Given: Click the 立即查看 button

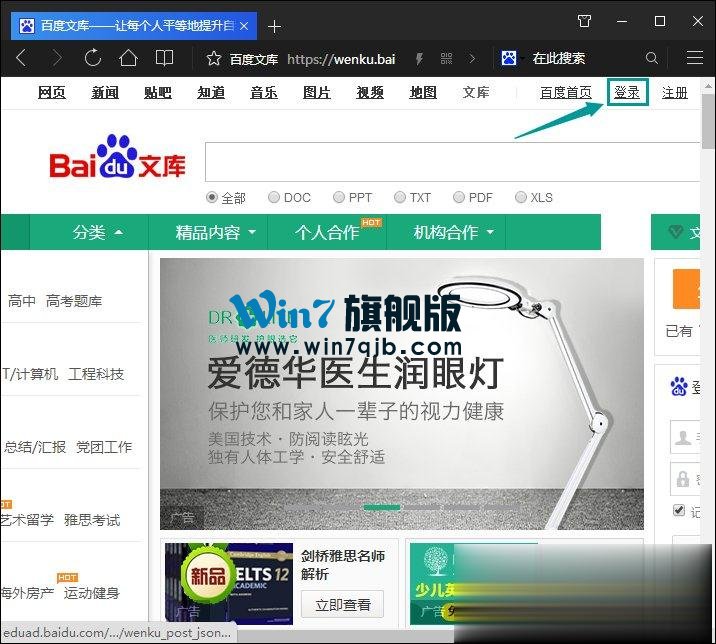Looking at the screenshot, I should (x=342, y=605).
